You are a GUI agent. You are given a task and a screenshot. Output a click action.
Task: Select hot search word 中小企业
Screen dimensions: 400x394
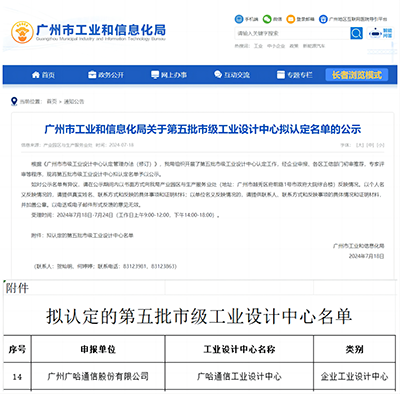(276, 46)
